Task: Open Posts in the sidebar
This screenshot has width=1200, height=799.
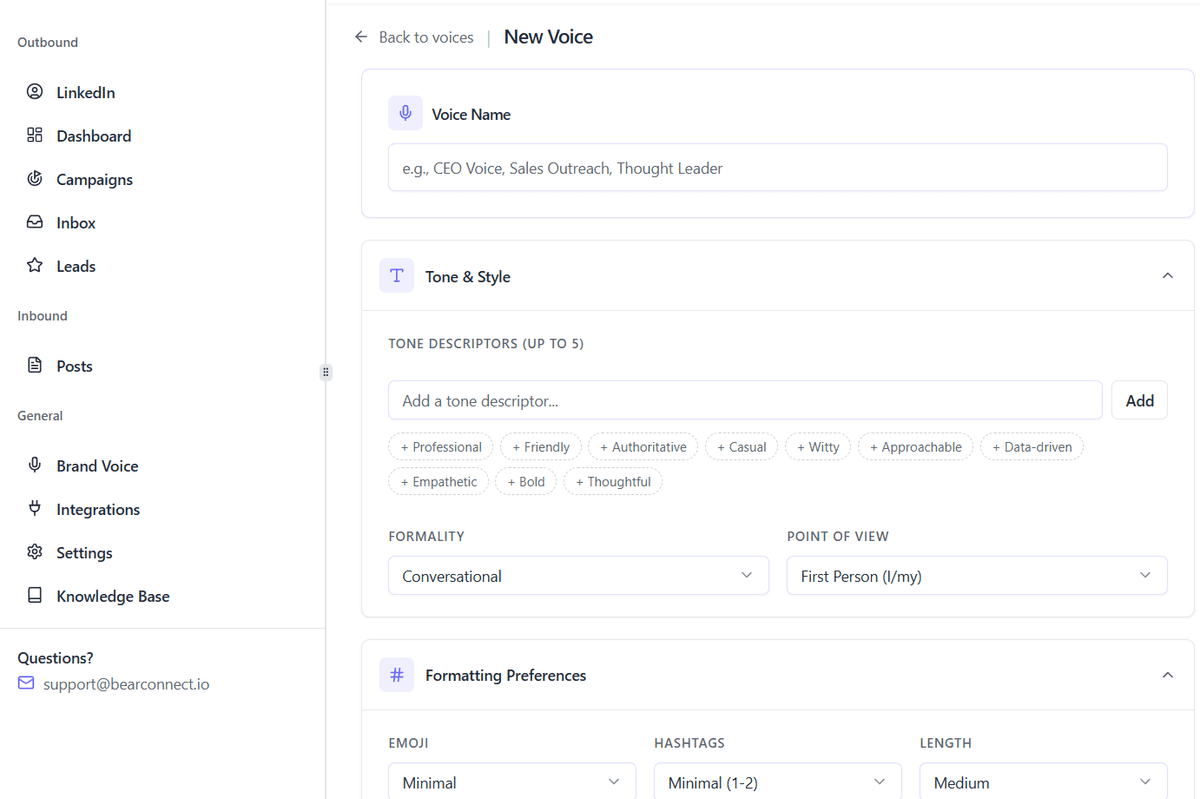Action: [x=74, y=366]
